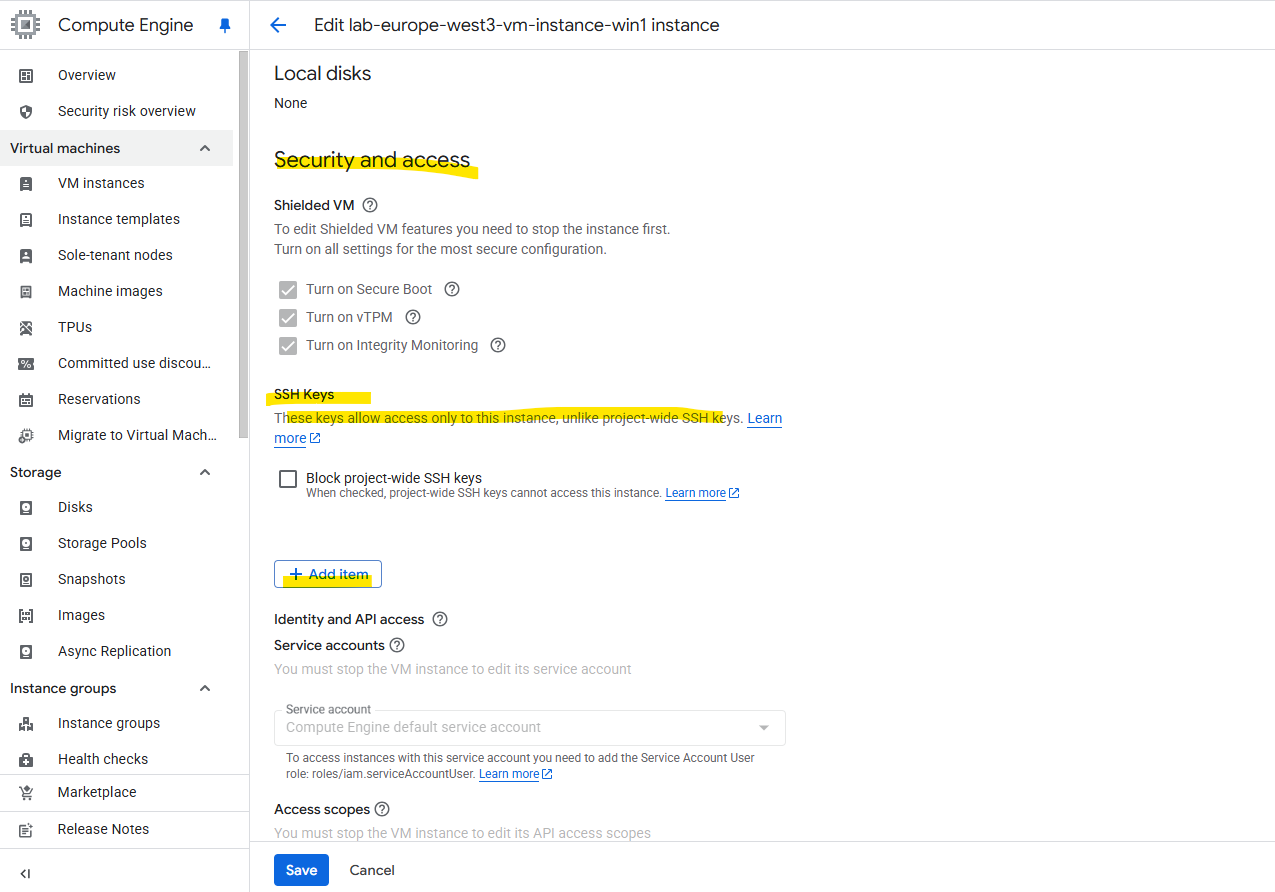Collapse the Instance groups section

click(x=205, y=688)
